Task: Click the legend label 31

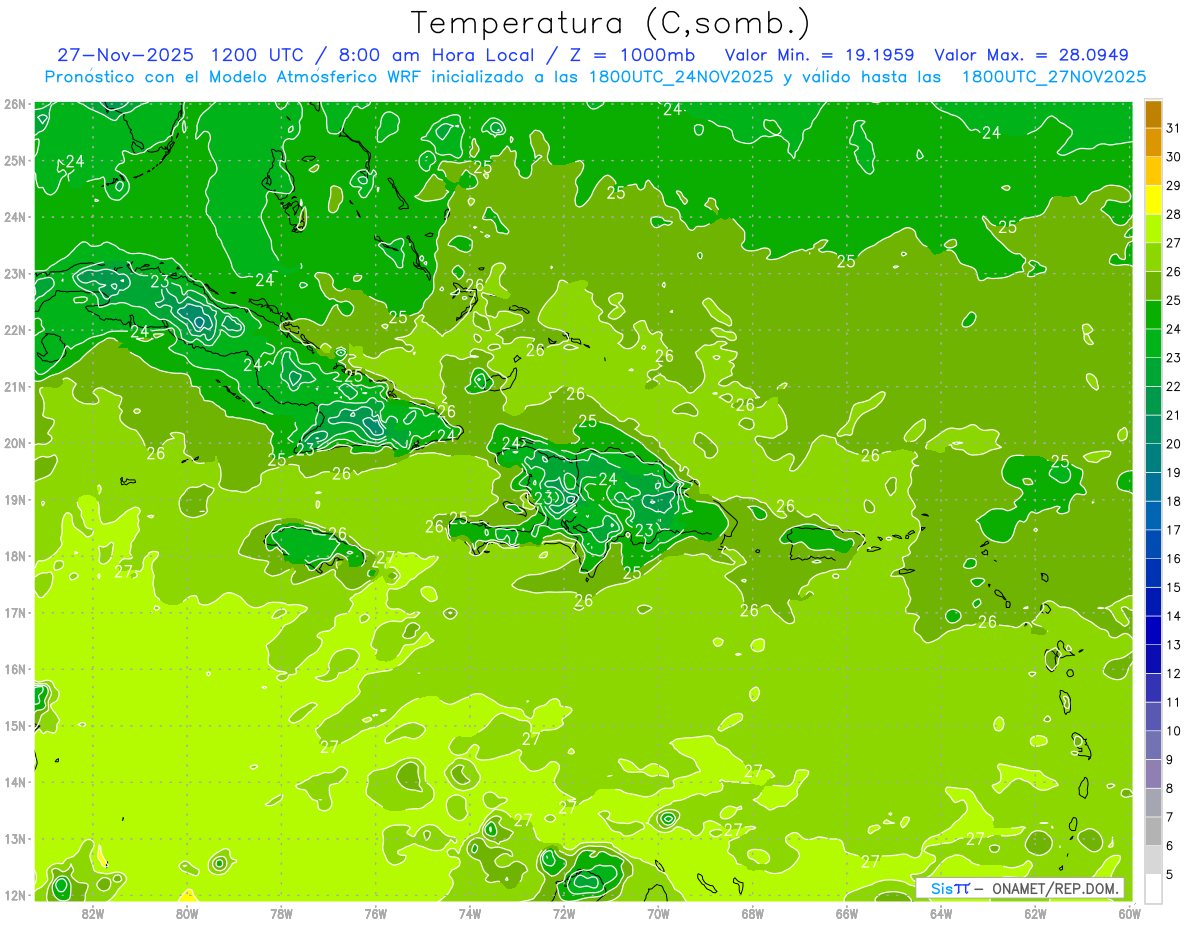Action: 1173,128
